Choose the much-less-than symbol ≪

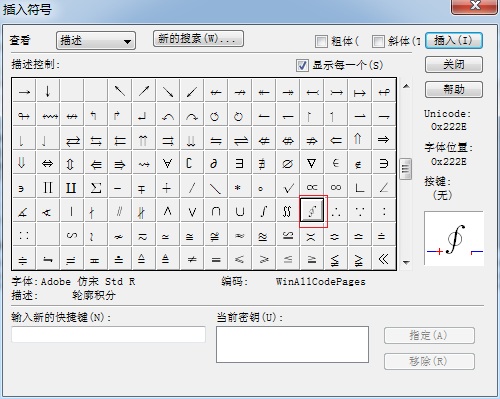click(384, 258)
